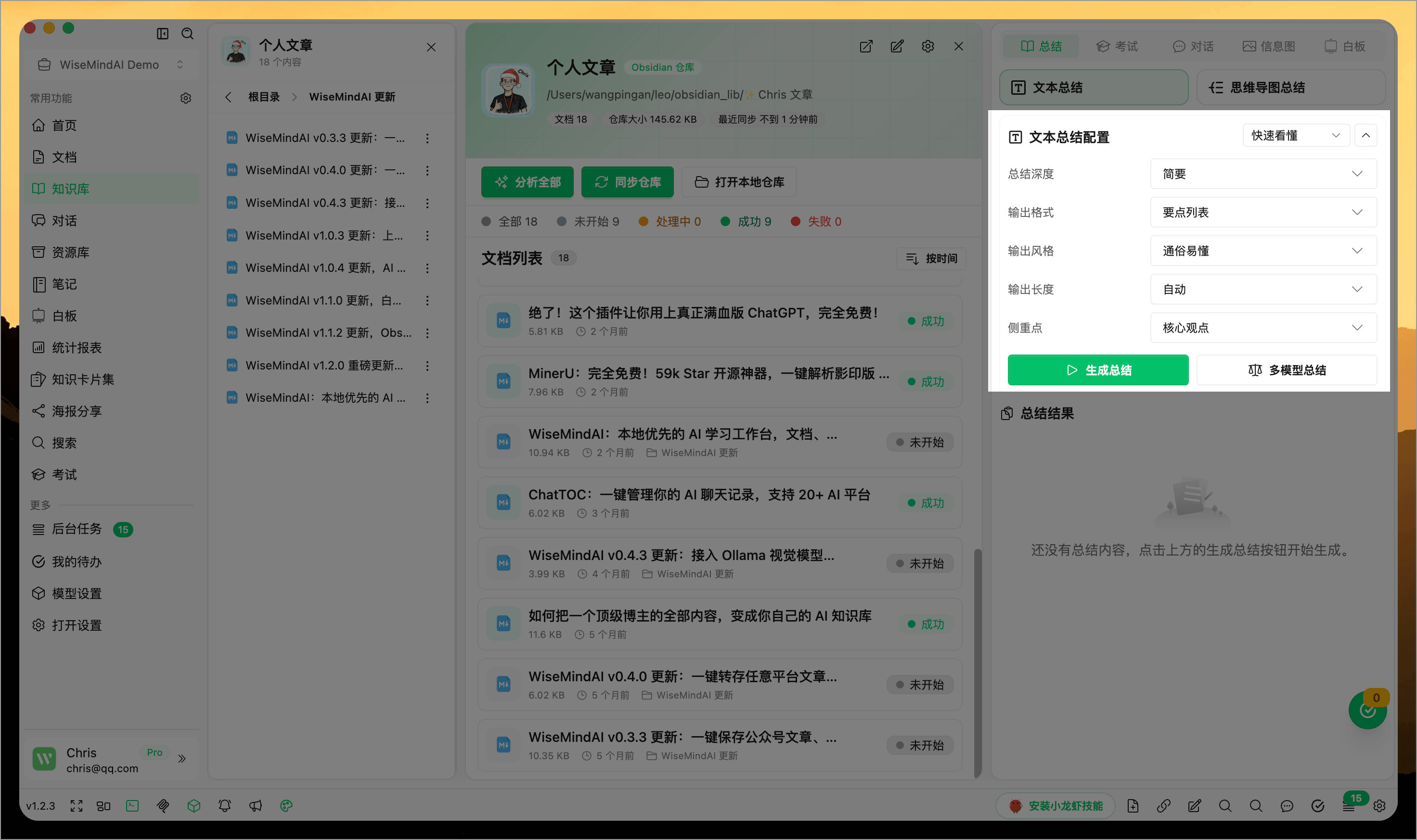This screenshot has width=1417, height=840.
Task: Select 思维导图总结 mode
Action: (1291, 87)
